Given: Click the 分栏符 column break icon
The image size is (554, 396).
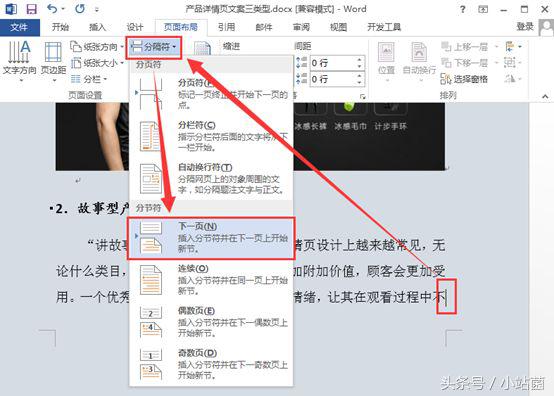Looking at the screenshot, I should [151, 136].
